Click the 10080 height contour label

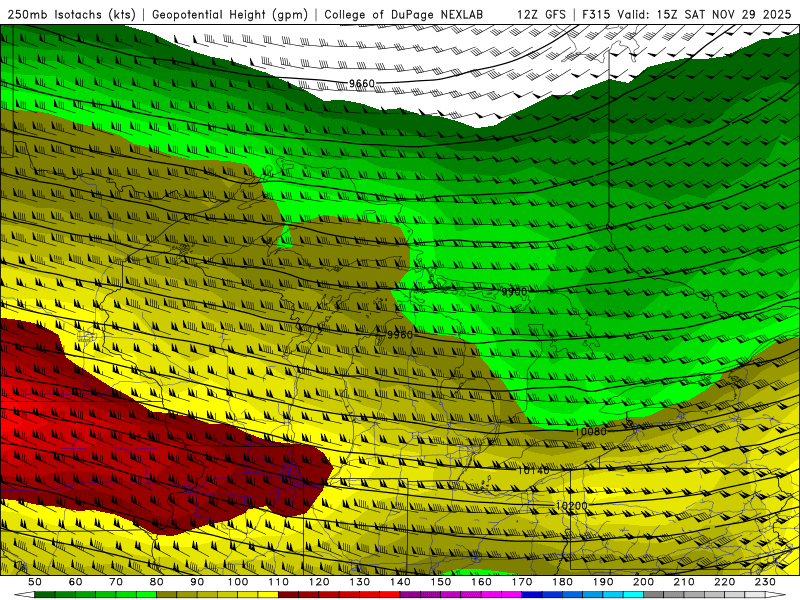(591, 431)
